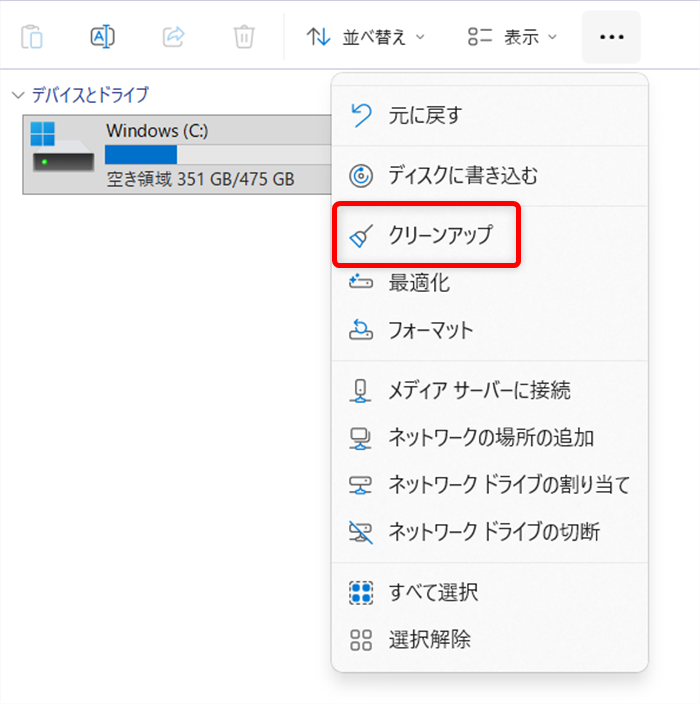Click the optimize drive icon beside 最適化
700x704 pixels.
(x=361, y=282)
